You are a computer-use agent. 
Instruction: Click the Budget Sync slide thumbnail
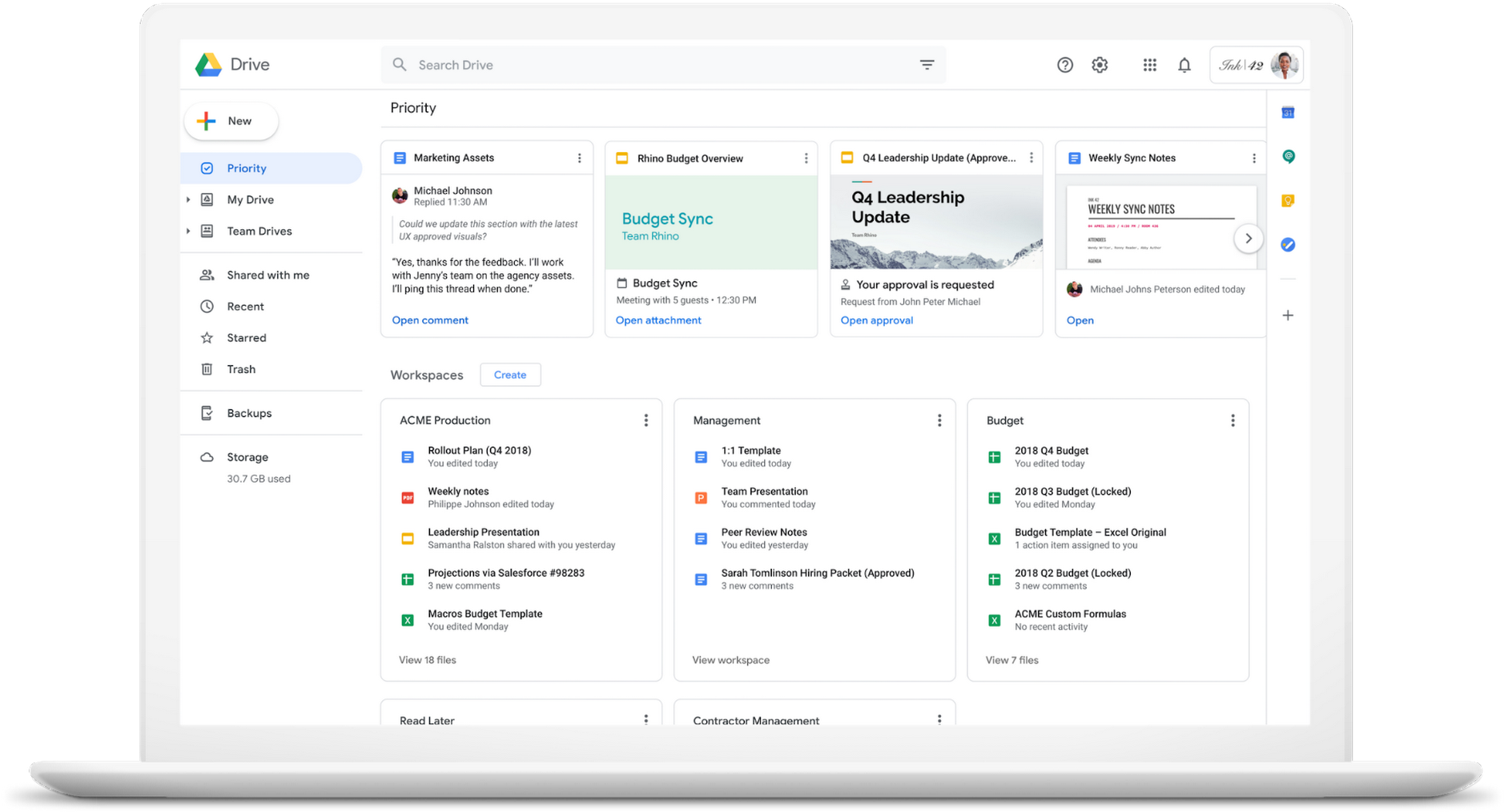click(x=711, y=223)
